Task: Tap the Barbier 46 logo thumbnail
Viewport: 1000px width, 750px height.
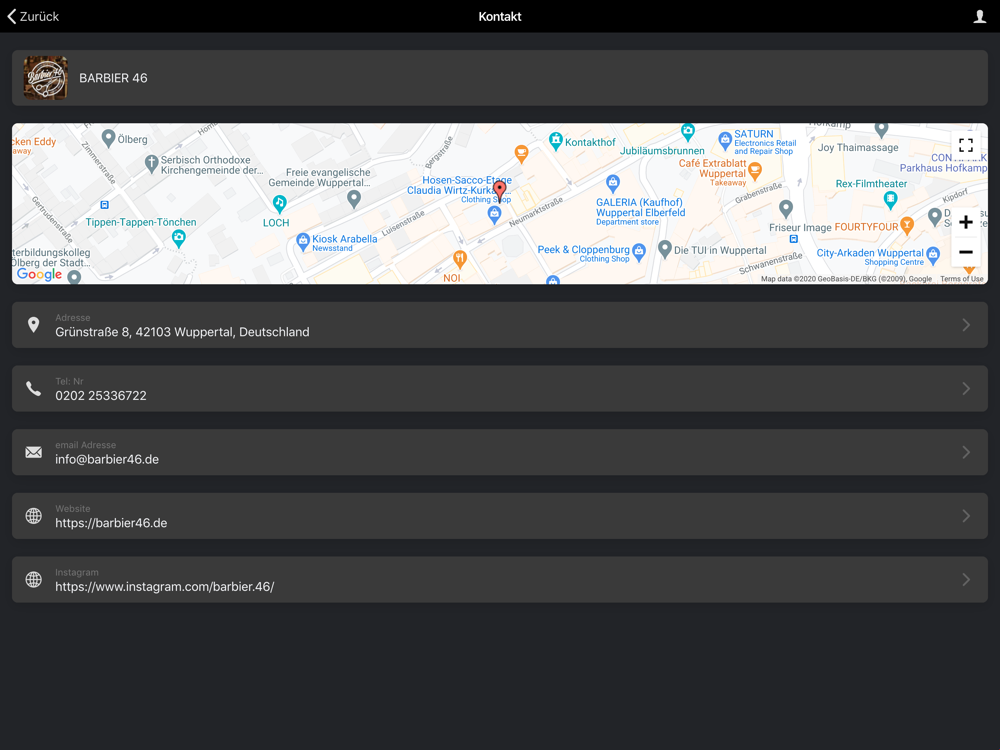Action: (x=45, y=78)
